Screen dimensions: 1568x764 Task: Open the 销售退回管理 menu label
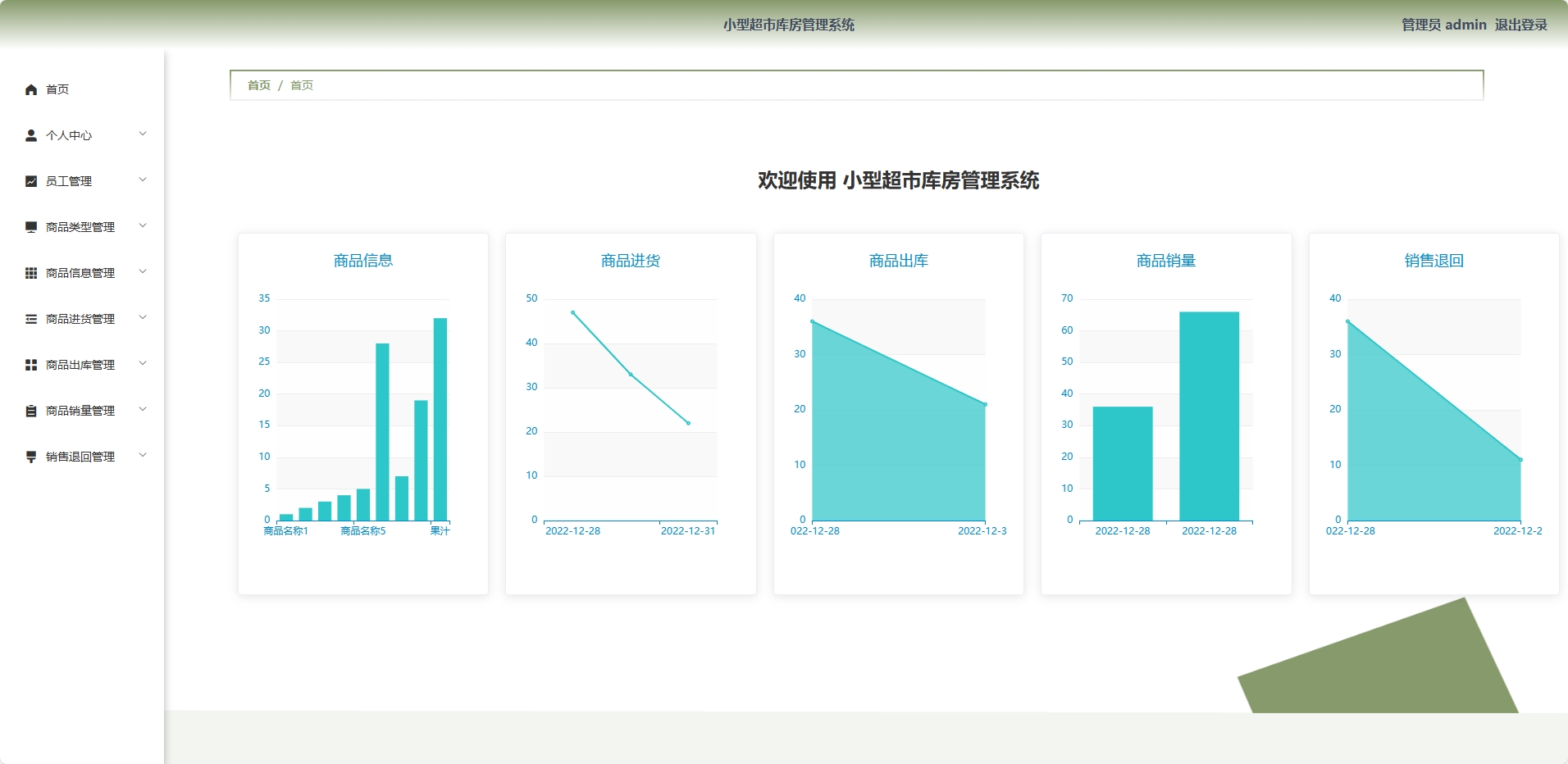tap(80, 457)
